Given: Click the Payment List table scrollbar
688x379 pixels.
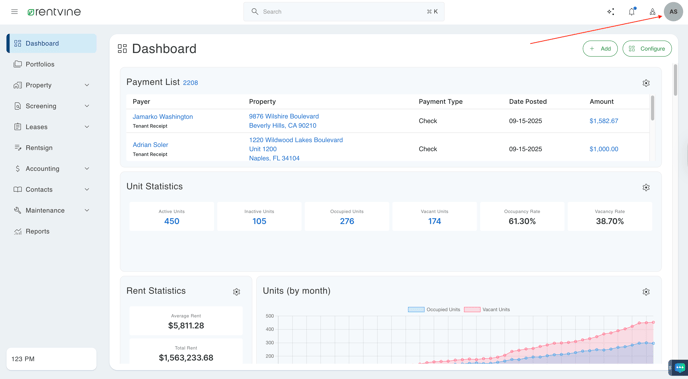Looking at the screenshot, I should coord(652,108).
